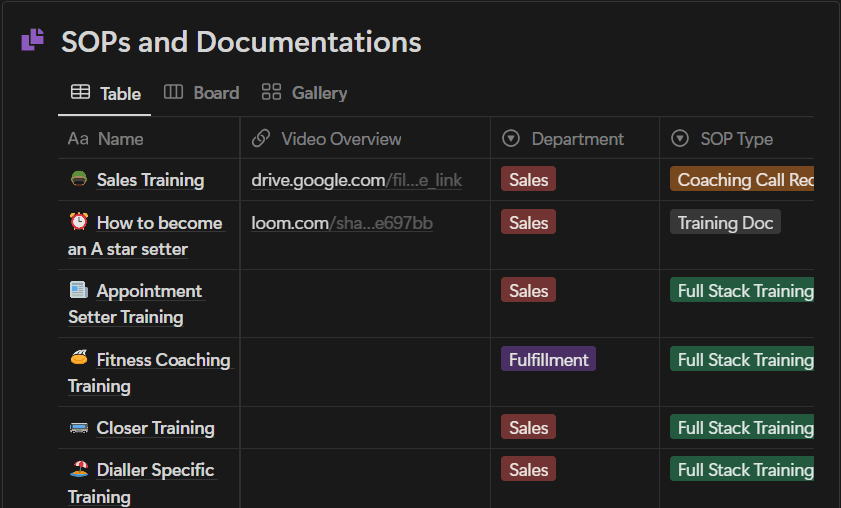Click the Board view columns icon
Image resolution: width=841 pixels, height=508 pixels.
coord(173,92)
